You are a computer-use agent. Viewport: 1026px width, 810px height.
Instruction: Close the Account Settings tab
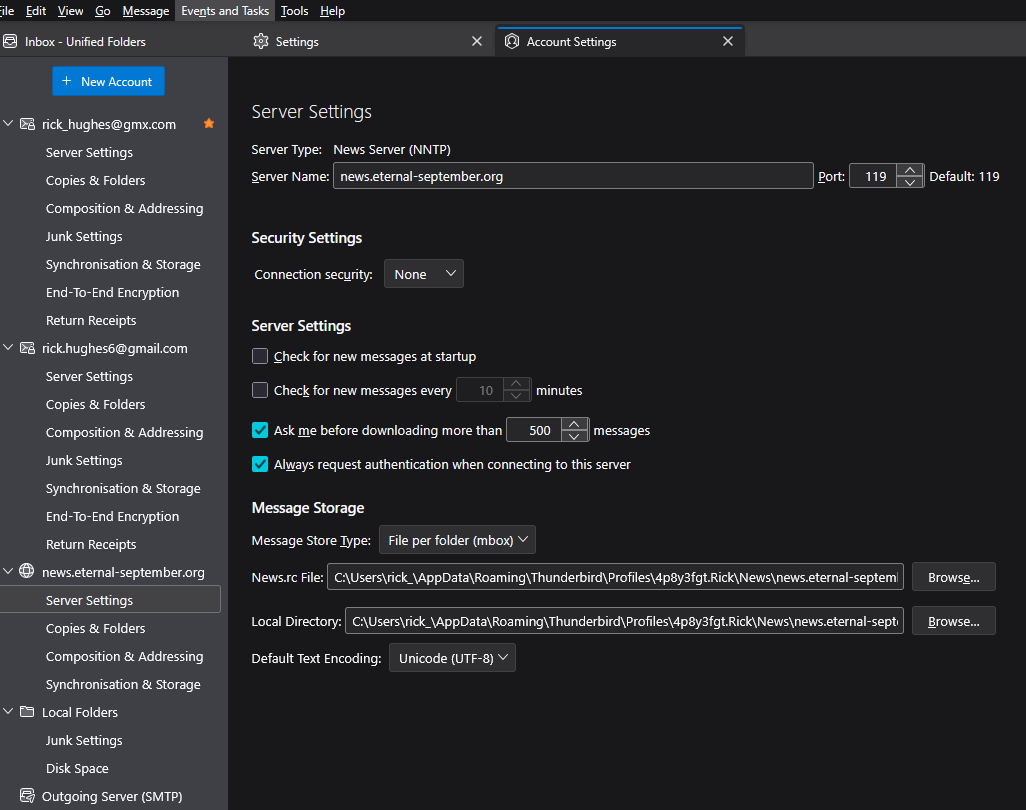(728, 42)
